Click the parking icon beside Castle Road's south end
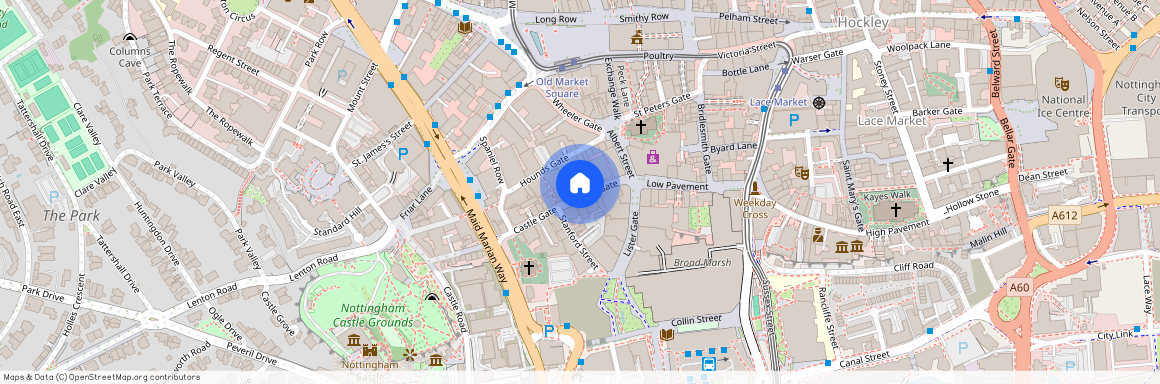 (548, 331)
